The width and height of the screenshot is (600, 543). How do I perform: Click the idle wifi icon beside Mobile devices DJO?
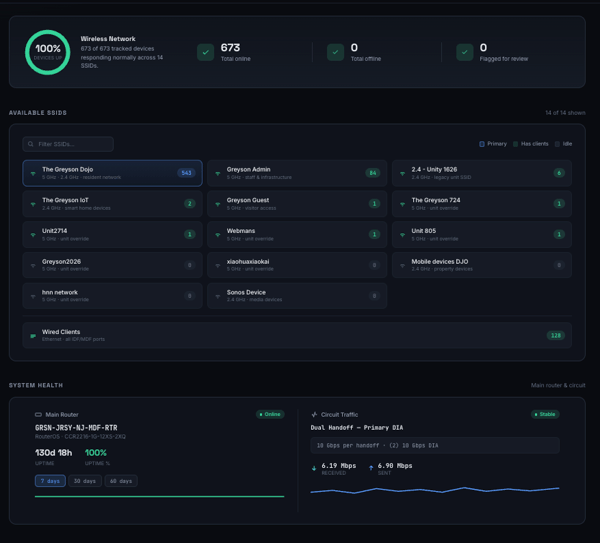click(403, 266)
